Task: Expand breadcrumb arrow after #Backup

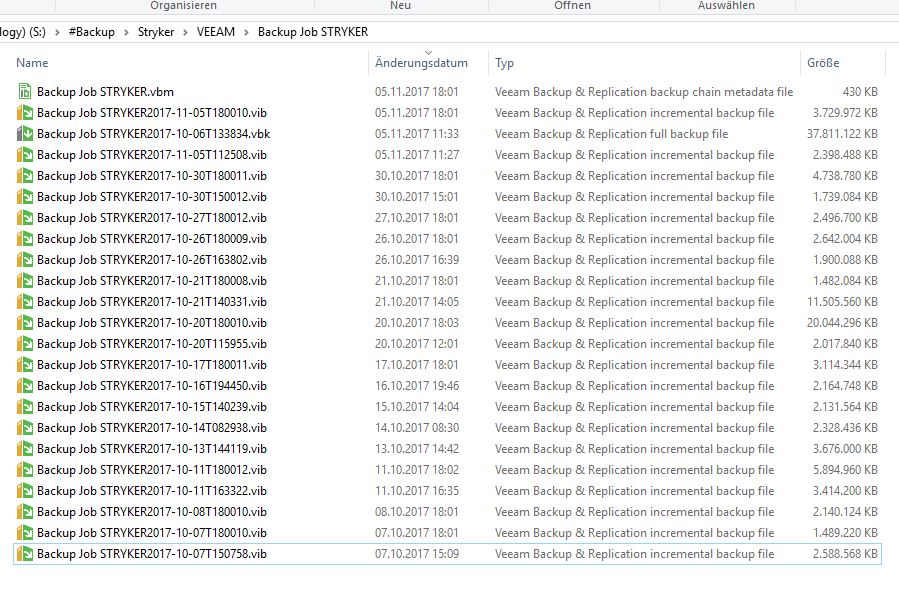Action: [x=126, y=32]
